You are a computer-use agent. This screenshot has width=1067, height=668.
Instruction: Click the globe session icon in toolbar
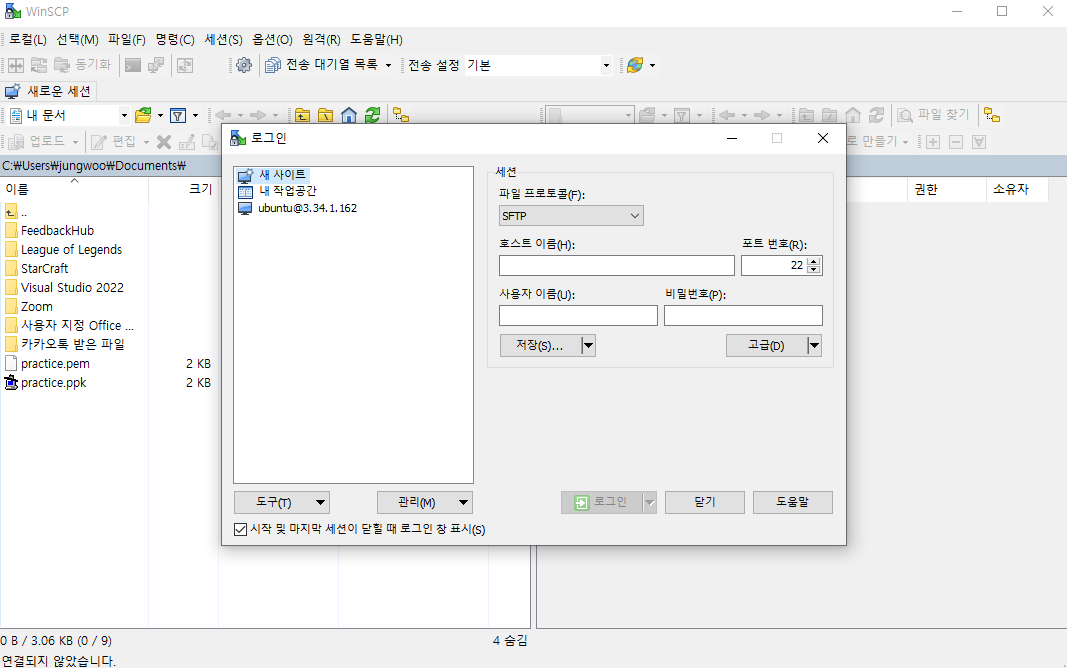click(x=635, y=65)
